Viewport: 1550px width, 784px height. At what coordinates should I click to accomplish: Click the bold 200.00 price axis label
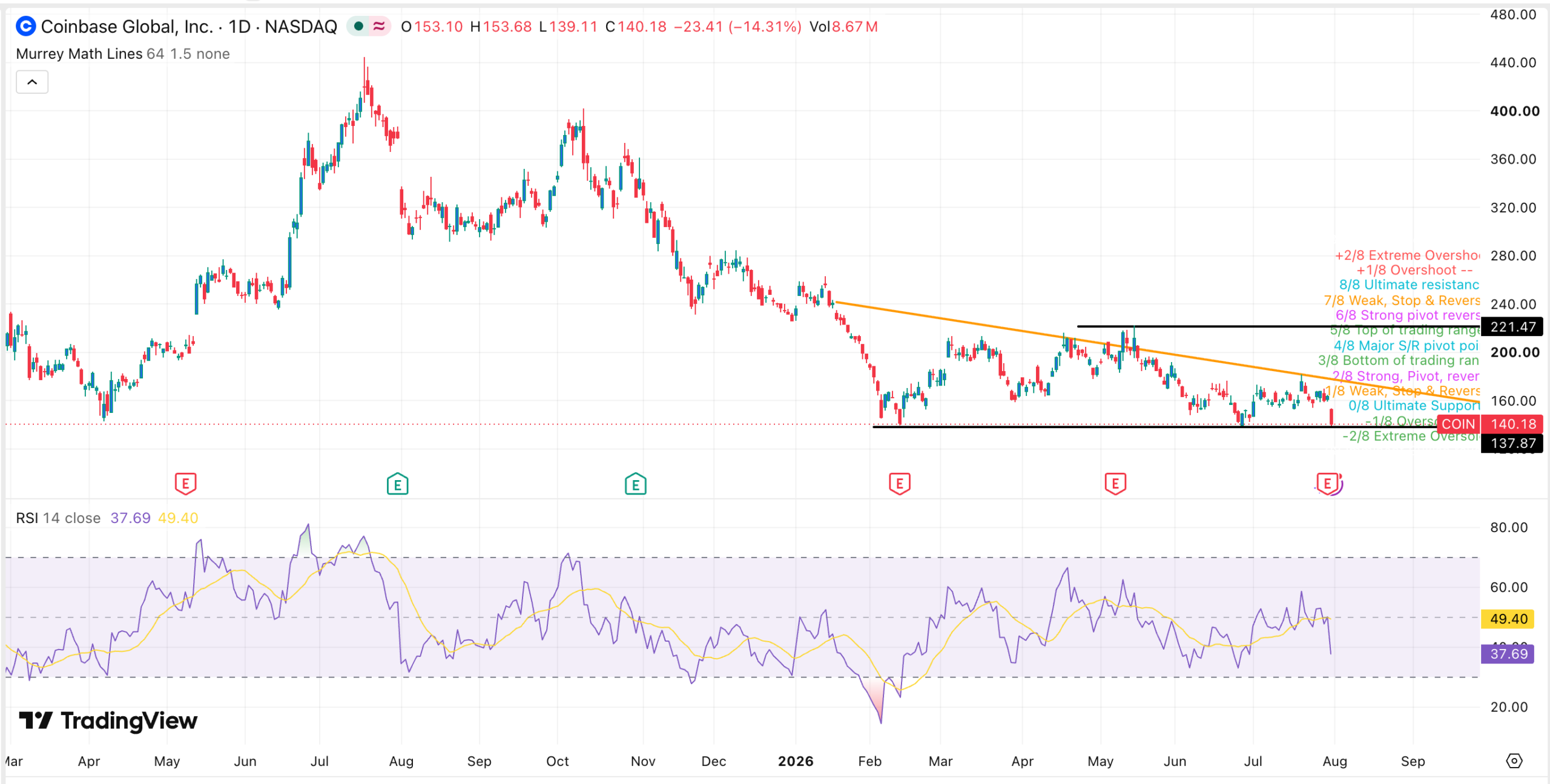(x=1514, y=352)
